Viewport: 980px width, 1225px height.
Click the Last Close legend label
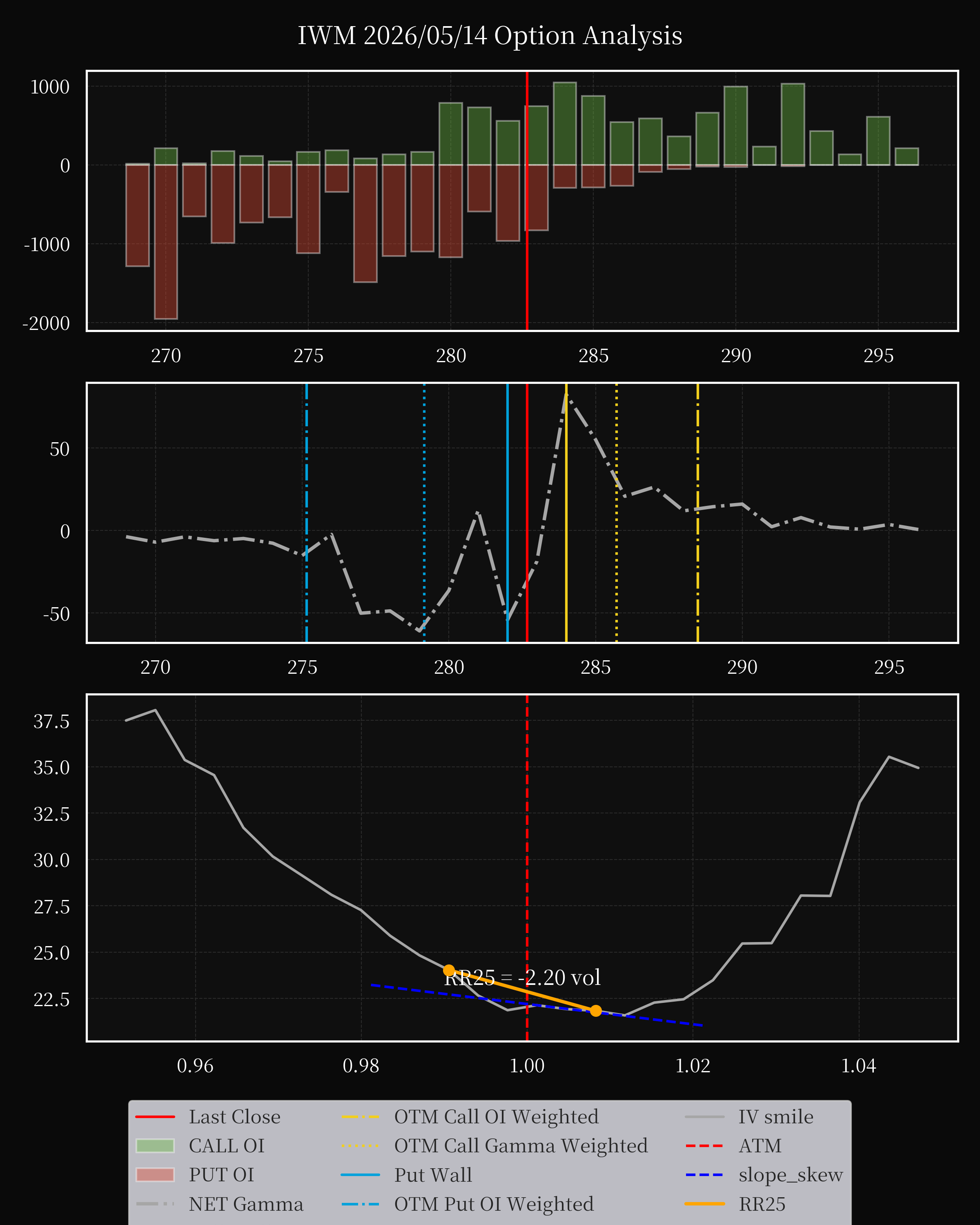pos(235,1117)
